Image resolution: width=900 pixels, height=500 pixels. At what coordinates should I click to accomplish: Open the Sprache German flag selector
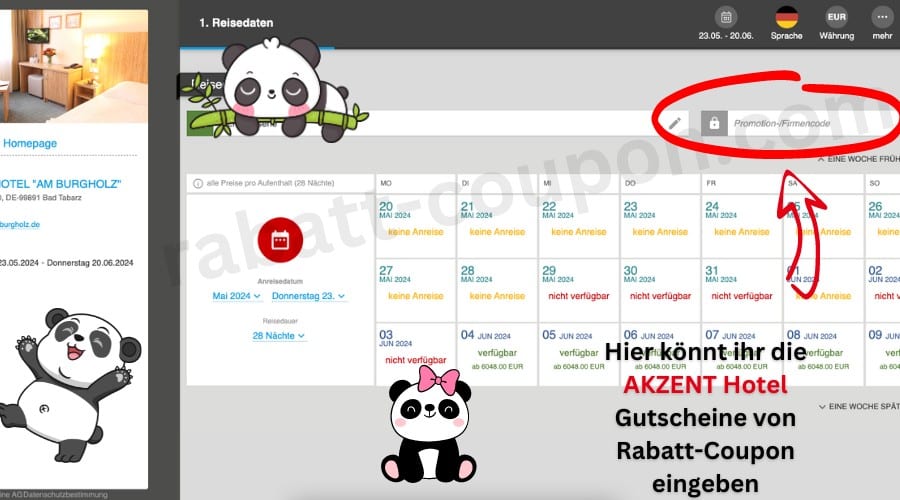(x=786, y=17)
